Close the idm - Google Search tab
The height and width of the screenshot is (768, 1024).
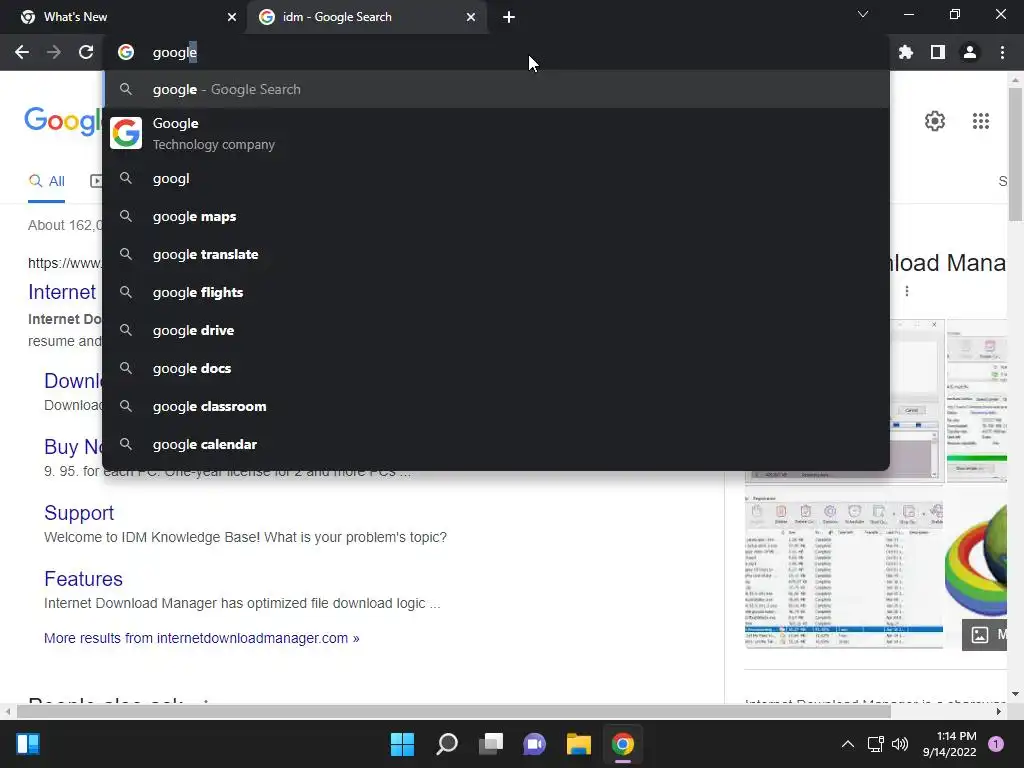pos(471,17)
